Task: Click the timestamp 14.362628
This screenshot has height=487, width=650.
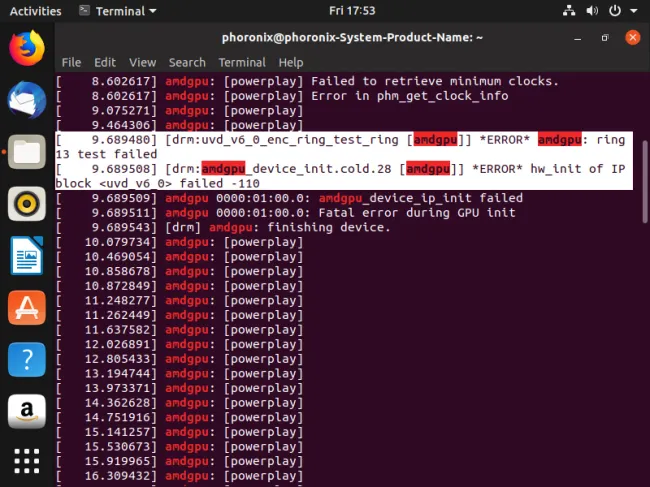Action: [x=117, y=403]
